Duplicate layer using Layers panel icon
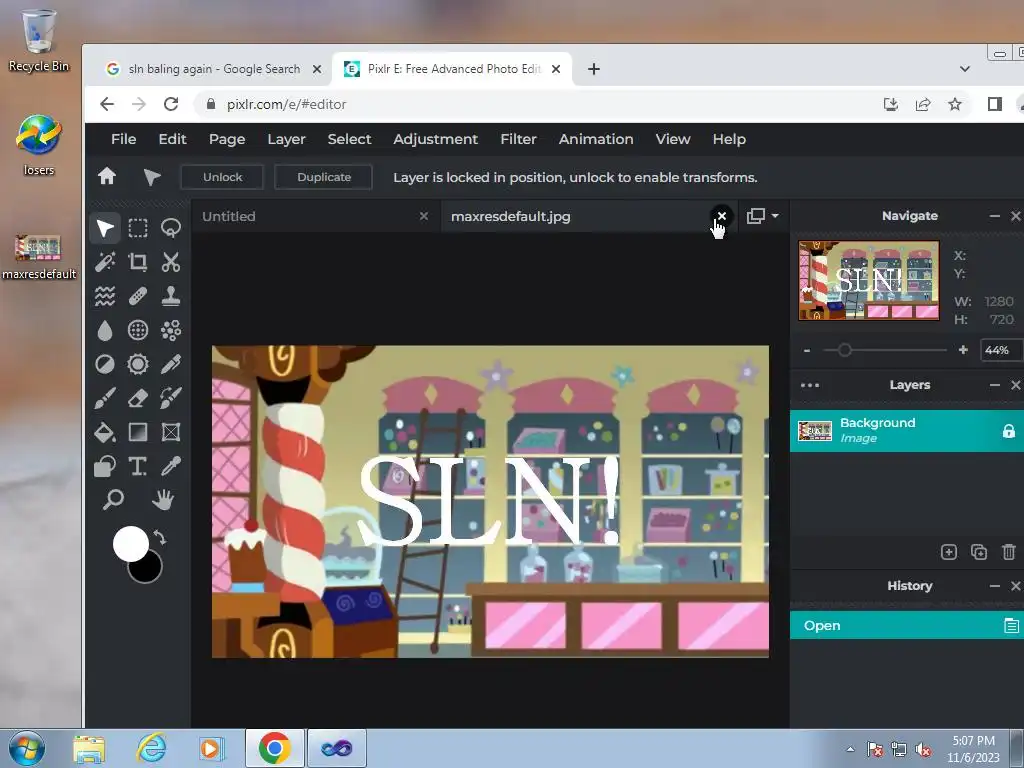 coord(979,552)
